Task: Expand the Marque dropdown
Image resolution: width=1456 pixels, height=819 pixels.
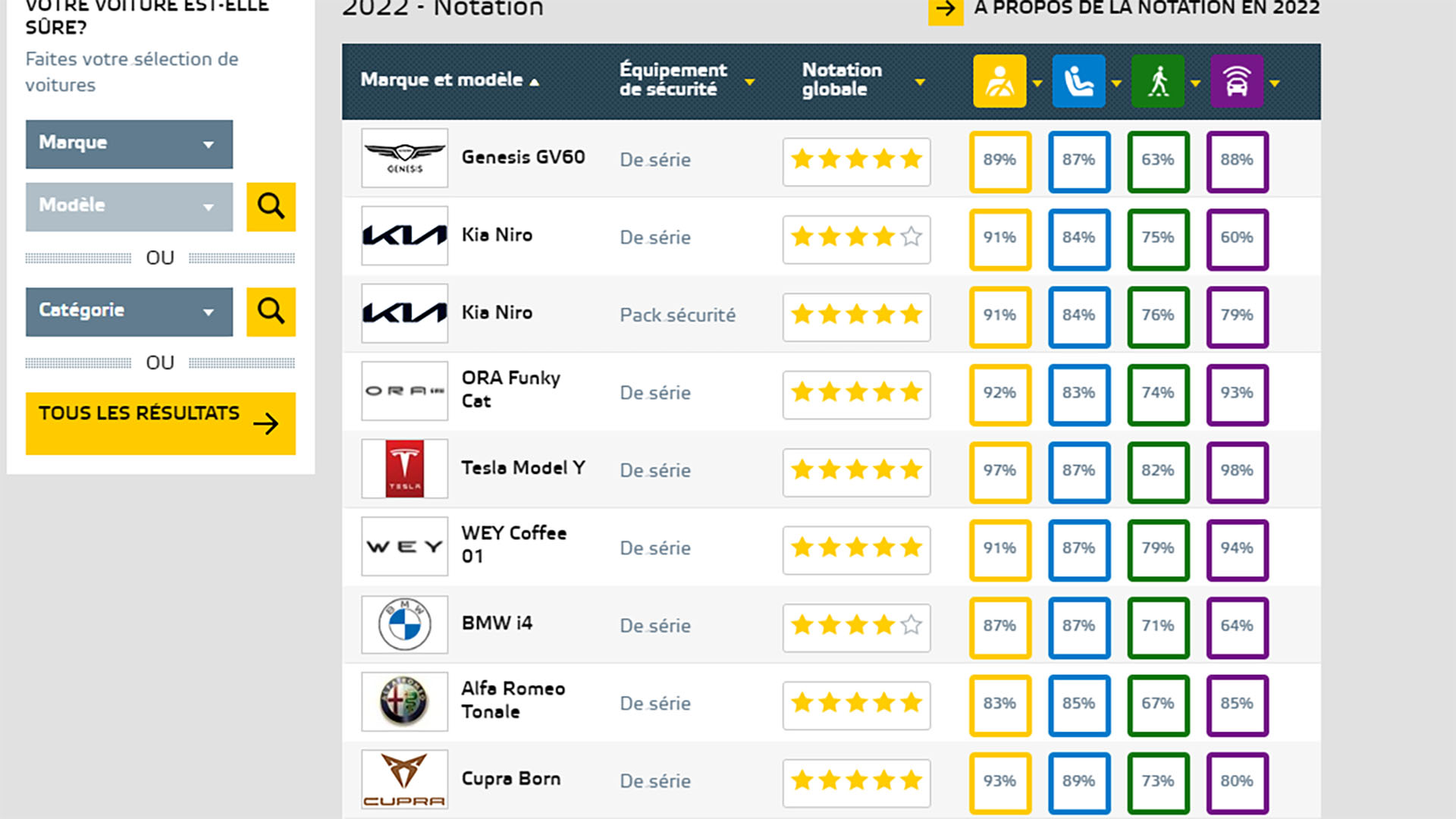Action: [129, 144]
